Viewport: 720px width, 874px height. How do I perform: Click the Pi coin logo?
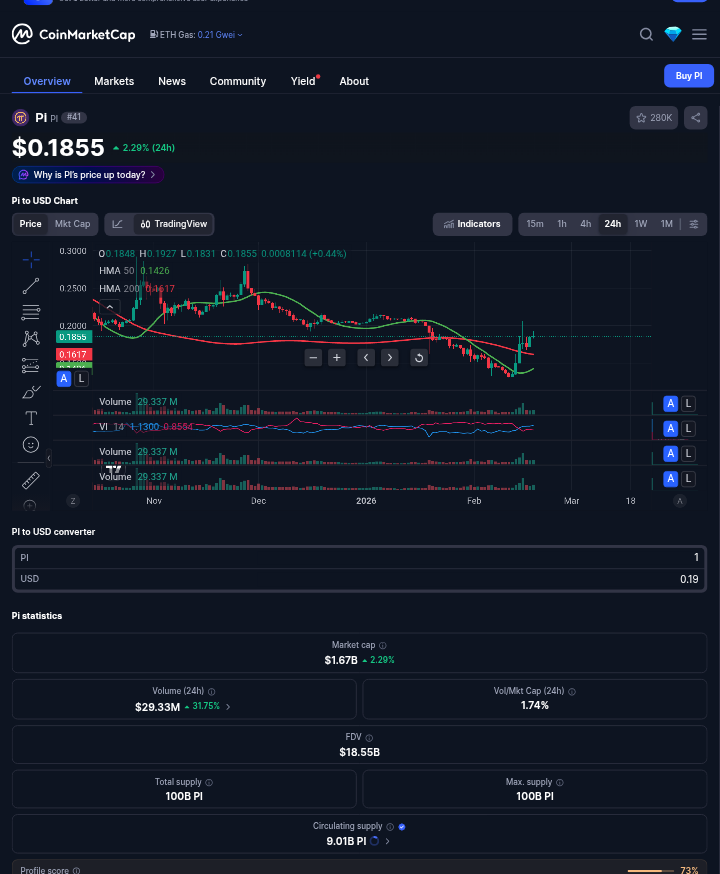pos(21,118)
